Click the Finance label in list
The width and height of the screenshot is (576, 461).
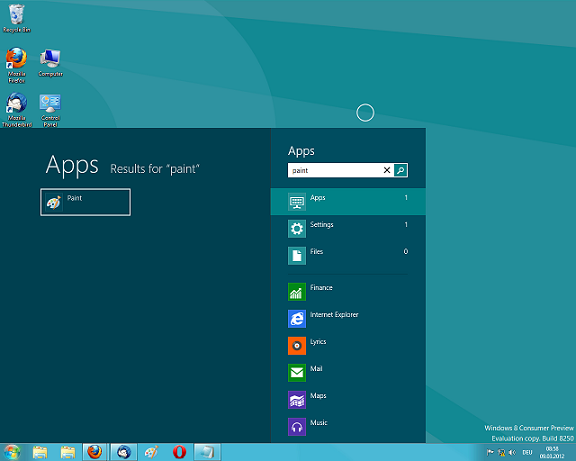(x=321, y=288)
